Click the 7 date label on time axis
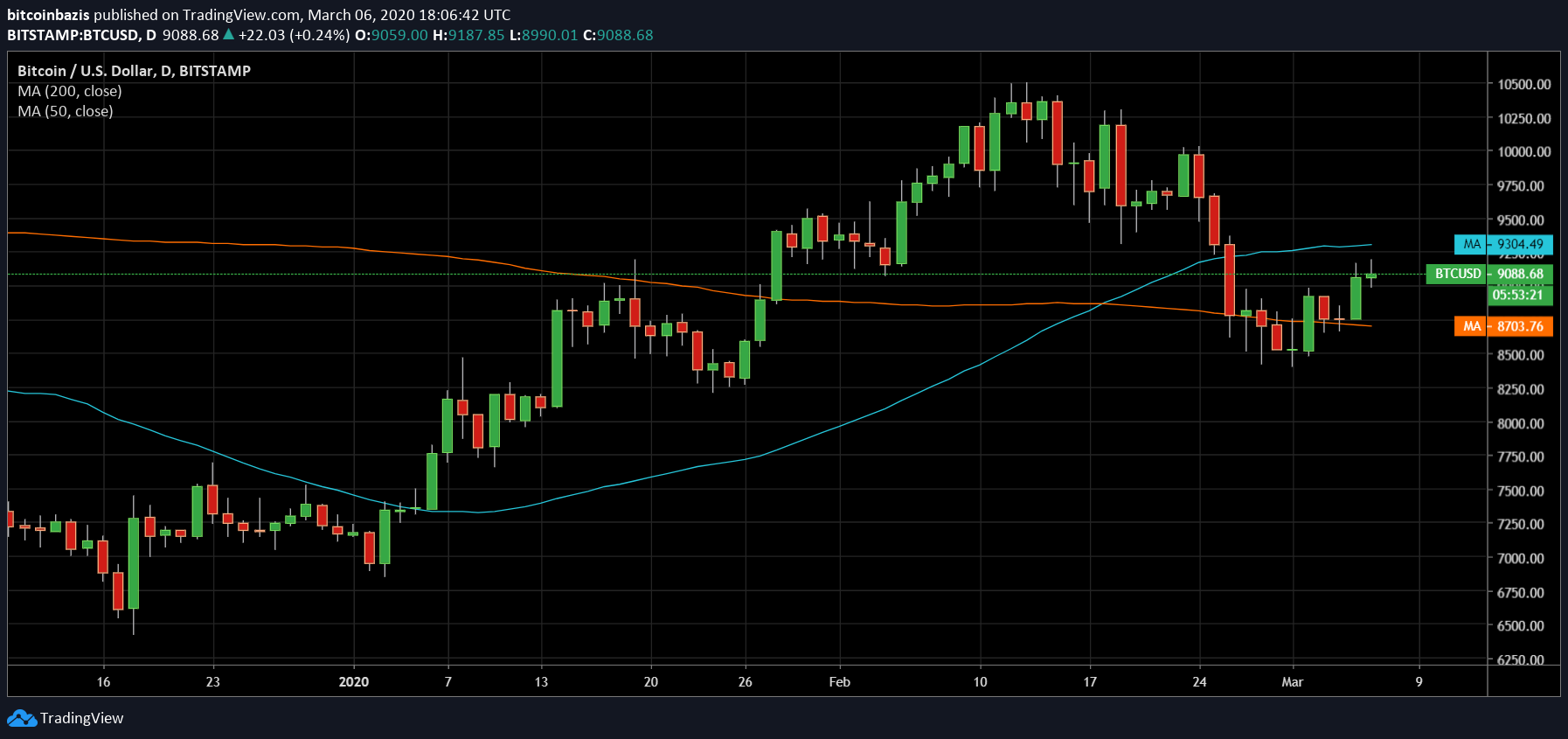 coord(448,682)
